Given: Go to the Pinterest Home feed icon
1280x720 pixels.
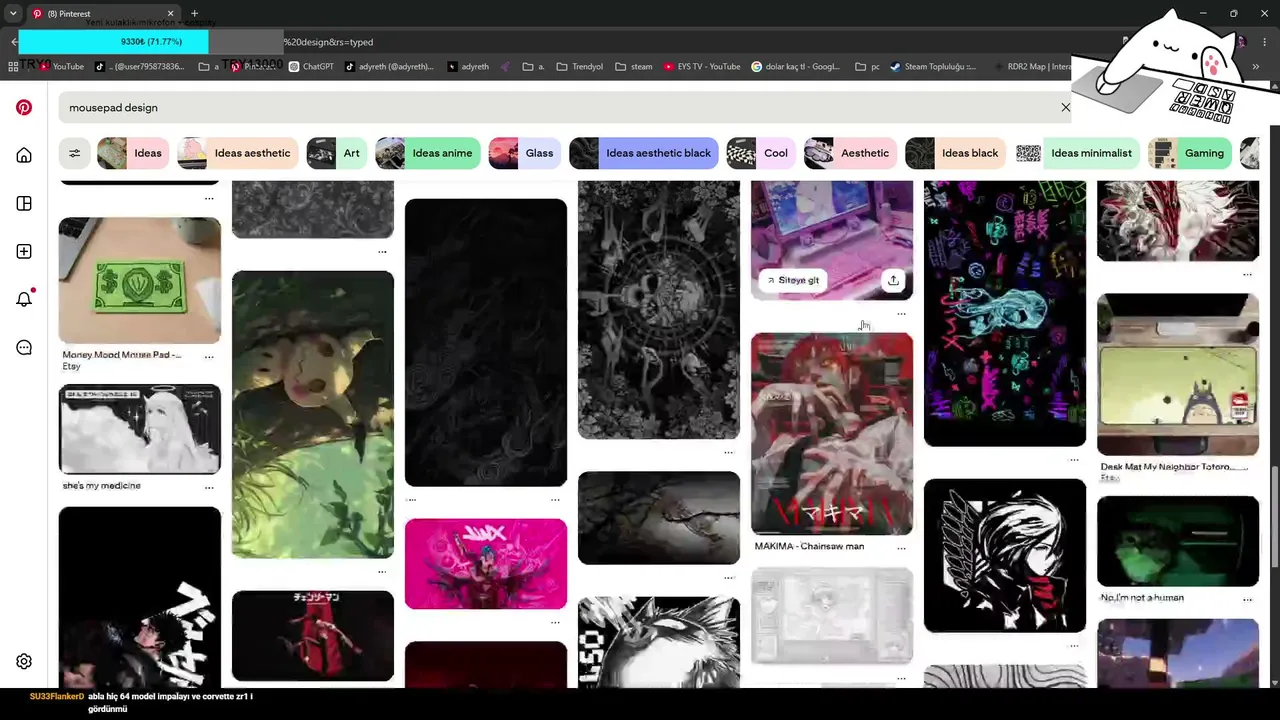Looking at the screenshot, I should [x=24, y=155].
